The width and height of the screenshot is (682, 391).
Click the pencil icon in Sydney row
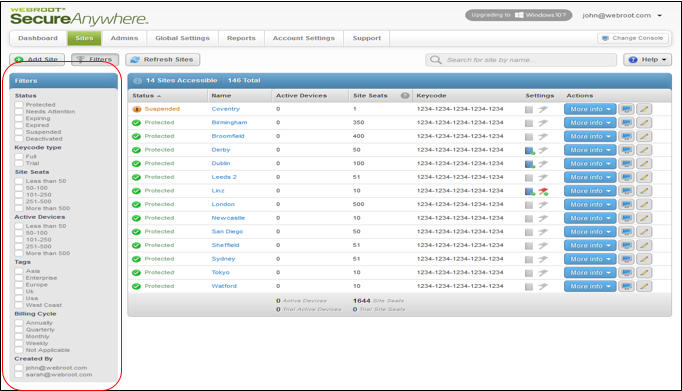click(644, 259)
